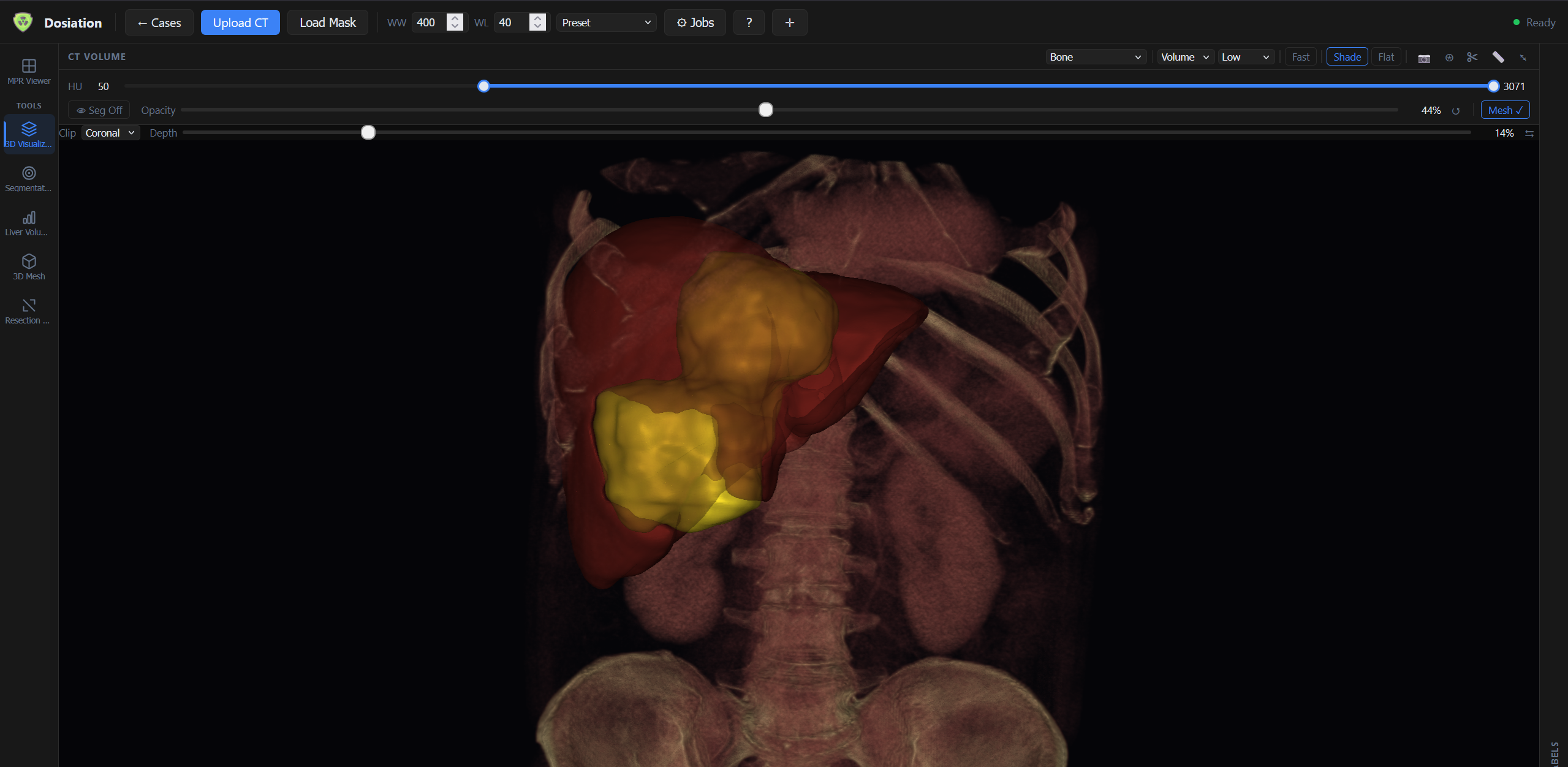This screenshot has height=767, width=1568.
Task: Decrease window width with WW down arrow
Action: 455,26
